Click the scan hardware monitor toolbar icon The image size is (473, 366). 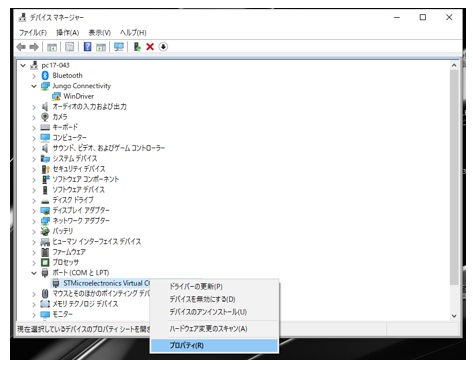click(119, 47)
